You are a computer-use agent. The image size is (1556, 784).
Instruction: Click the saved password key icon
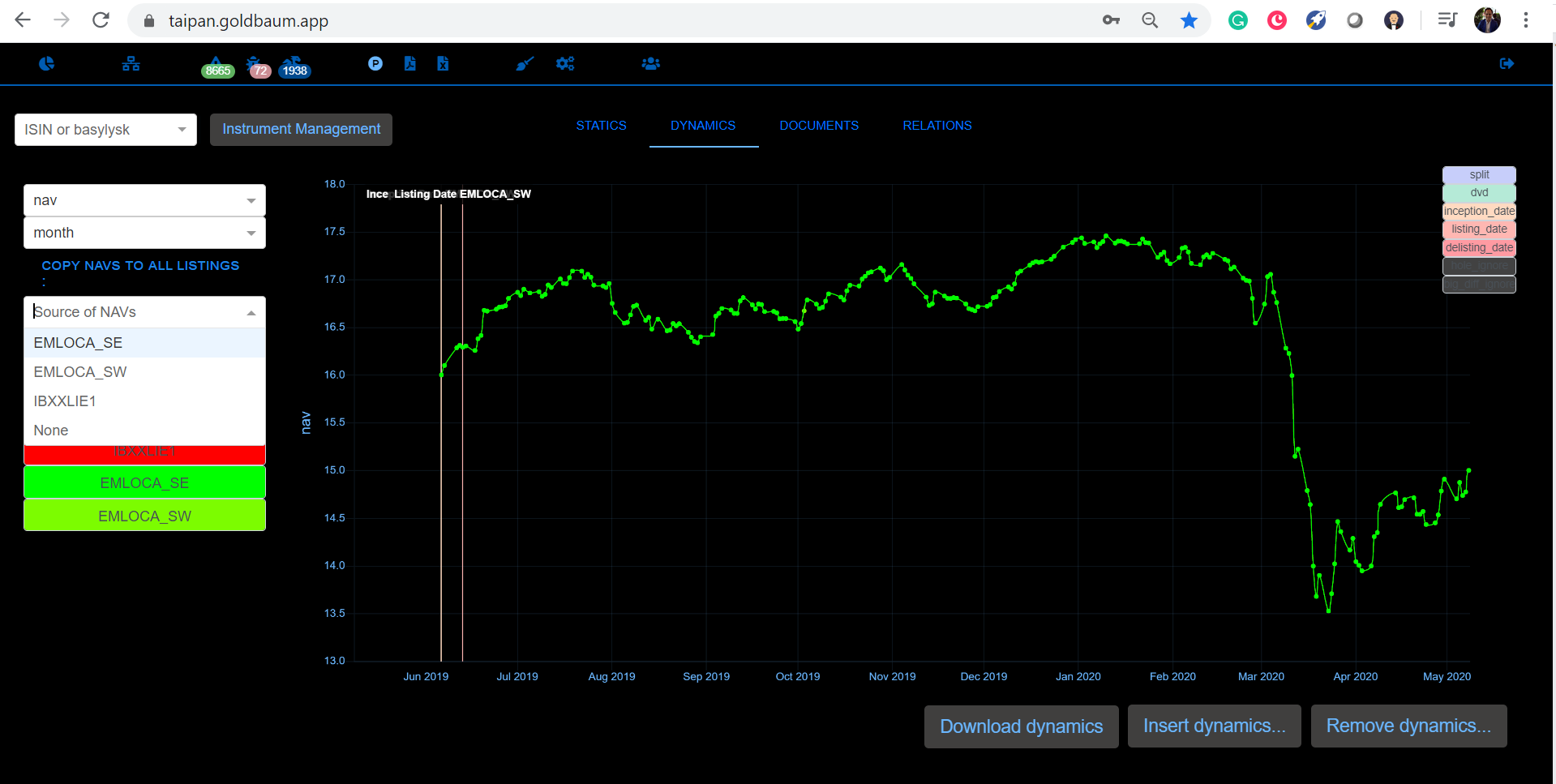pos(1111,20)
